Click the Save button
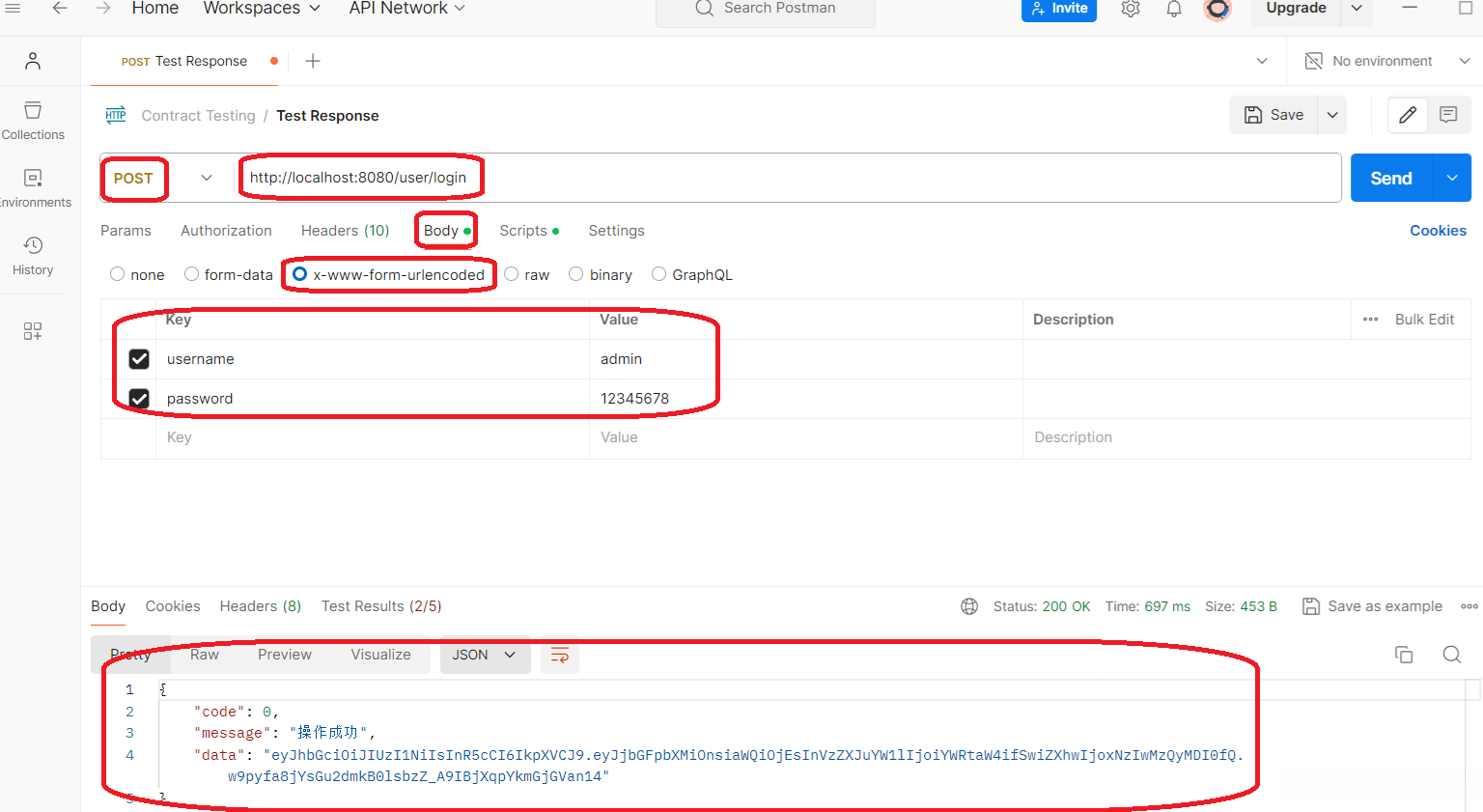 tap(1274, 115)
